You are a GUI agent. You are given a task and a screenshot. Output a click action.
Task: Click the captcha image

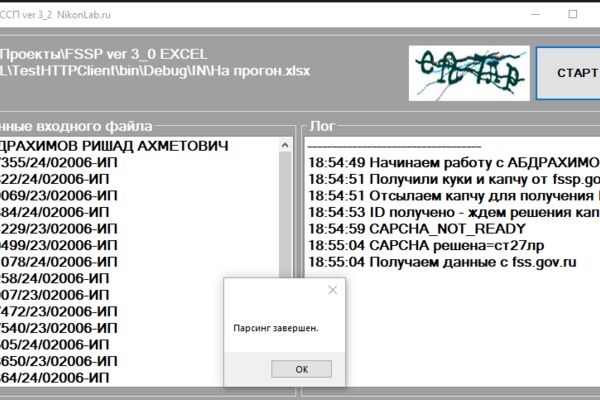[469, 73]
